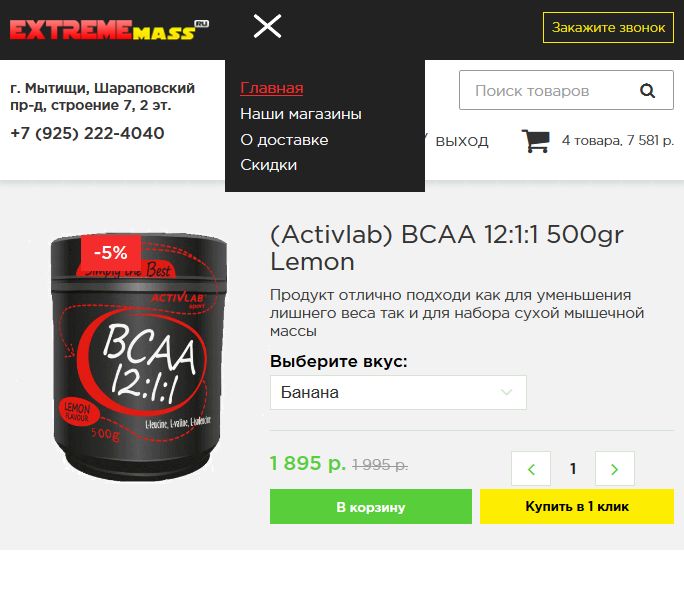Click Купить в 1 клик button
The height and width of the screenshot is (591, 684).
coord(577,506)
